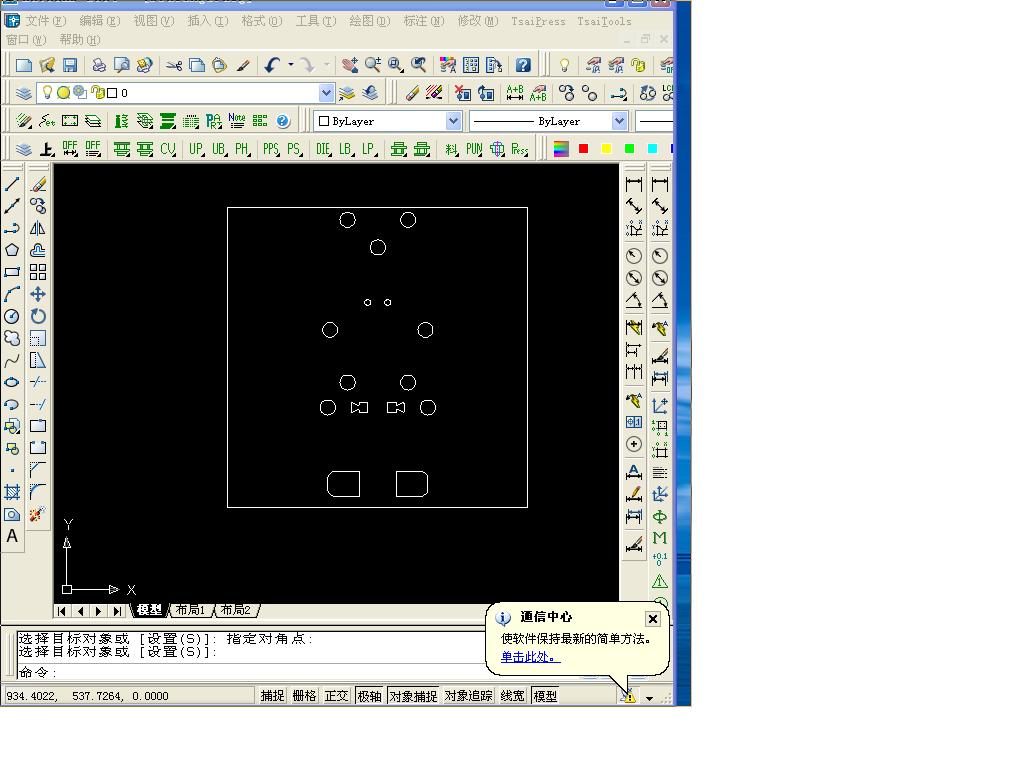The width and height of the screenshot is (1024, 768).
Task: Switch to the 布局2 layout tab
Action: [x=236, y=610]
